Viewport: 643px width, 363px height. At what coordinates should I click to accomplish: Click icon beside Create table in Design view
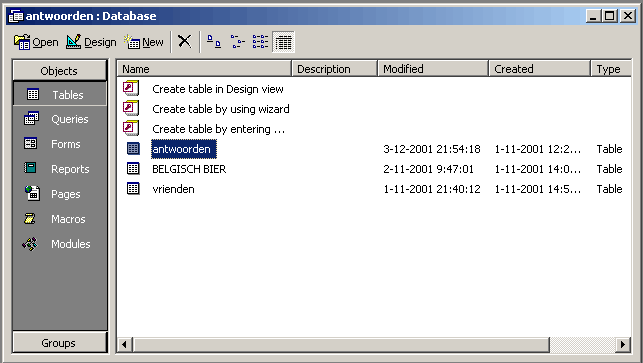tap(132, 88)
